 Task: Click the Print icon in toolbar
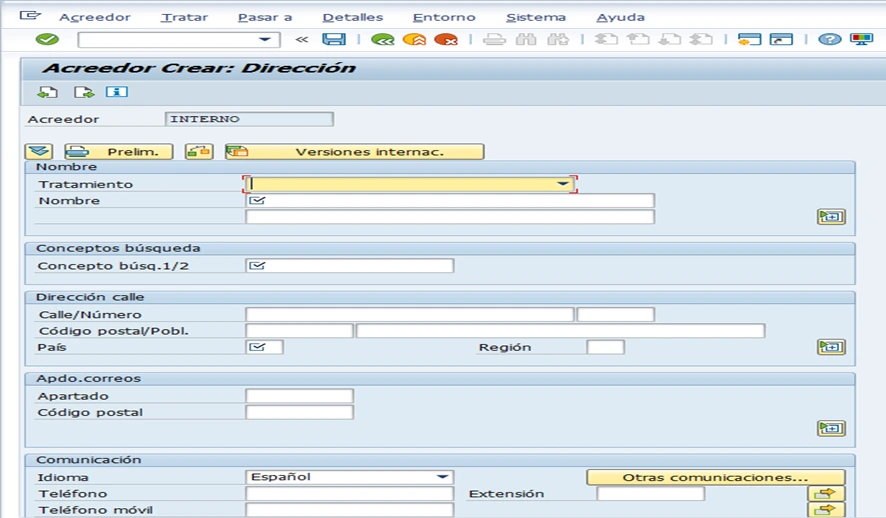coord(494,40)
